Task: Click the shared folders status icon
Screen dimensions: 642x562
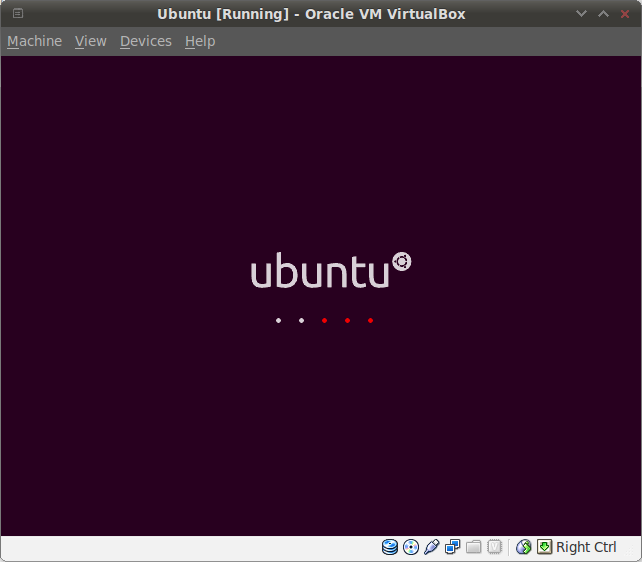Action: pos(473,547)
